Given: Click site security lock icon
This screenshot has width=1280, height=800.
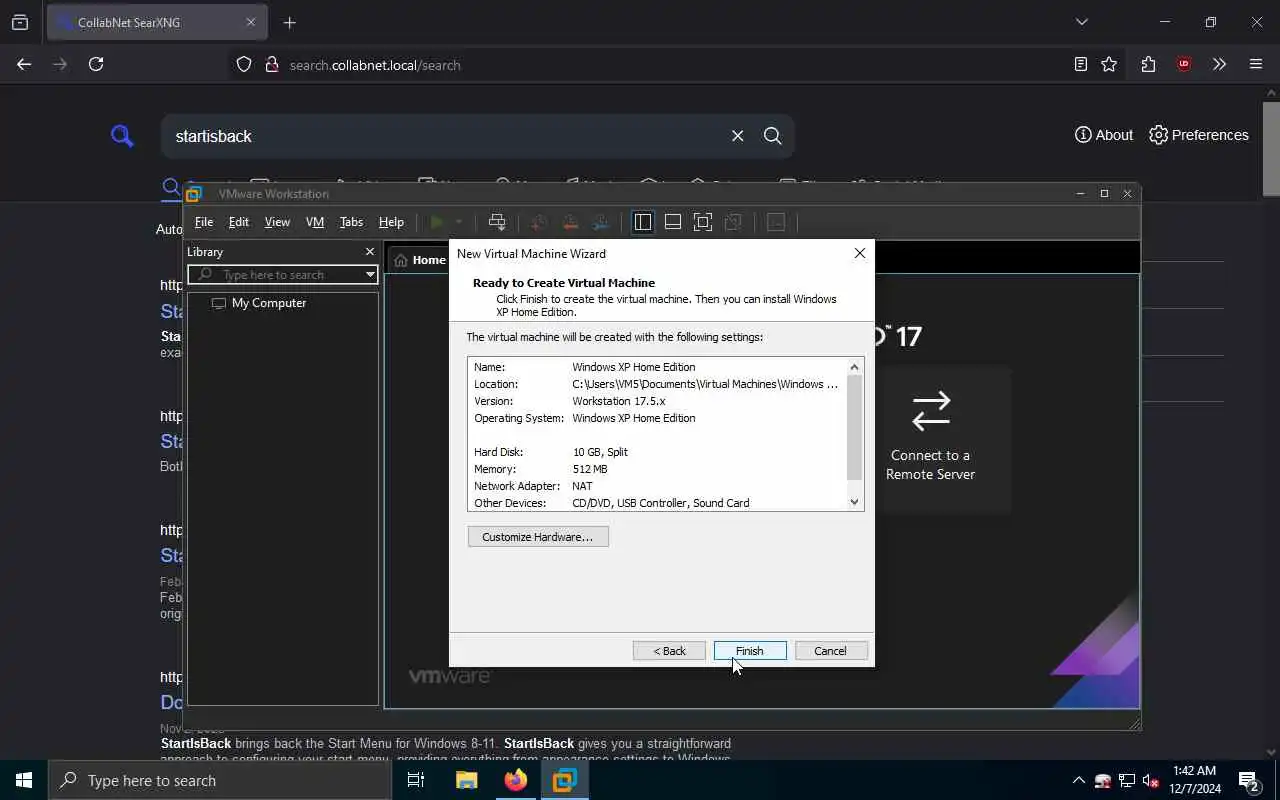Looking at the screenshot, I should point(271,65).
